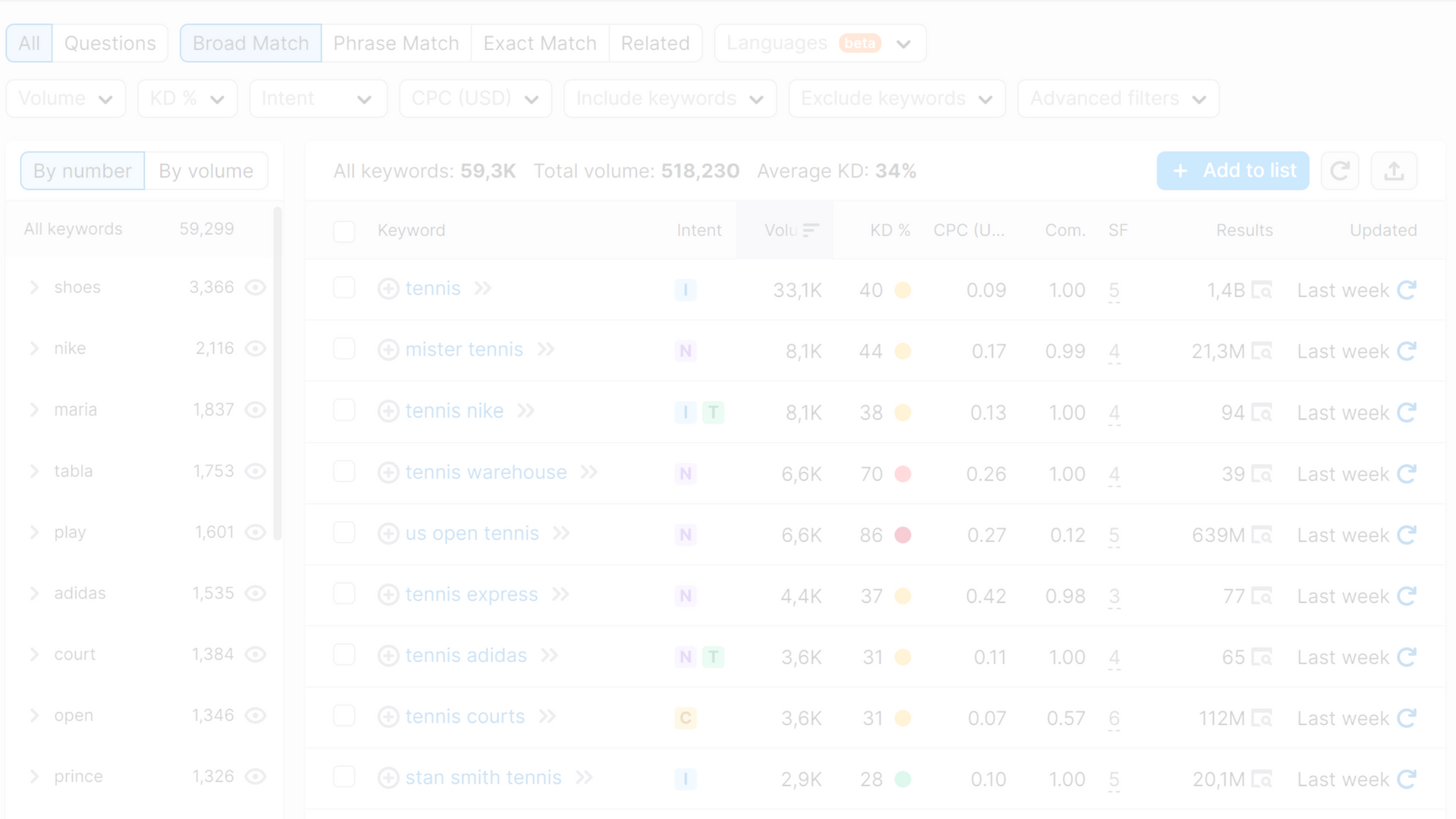The width and height of the screenshot is (1456, 819).
Task: Refresh tennis row metrics icon
Action: (x=1407, y=290)
